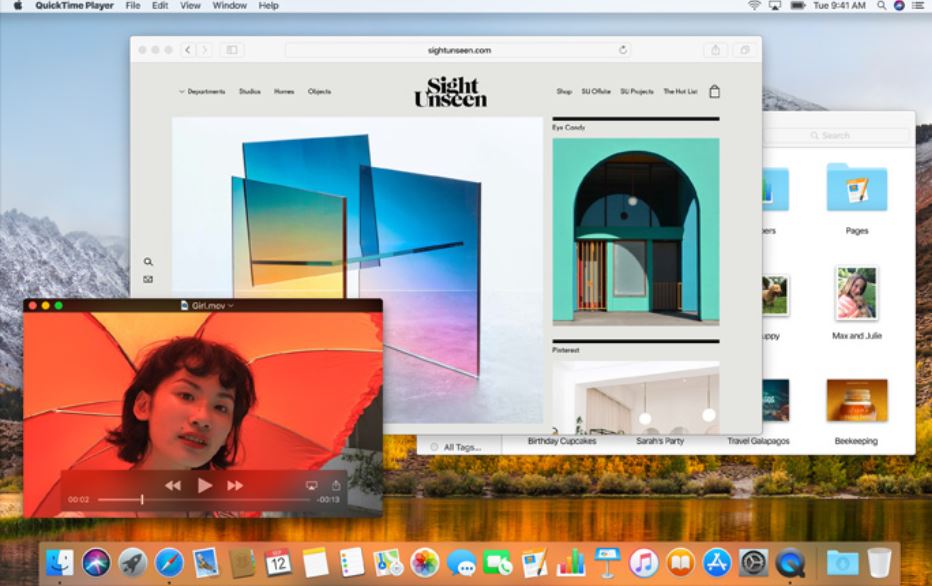The height and width of the screenshot is (586, 932).
Task: Reload the sightunseen.com page
Action: (x=622, y=50)
